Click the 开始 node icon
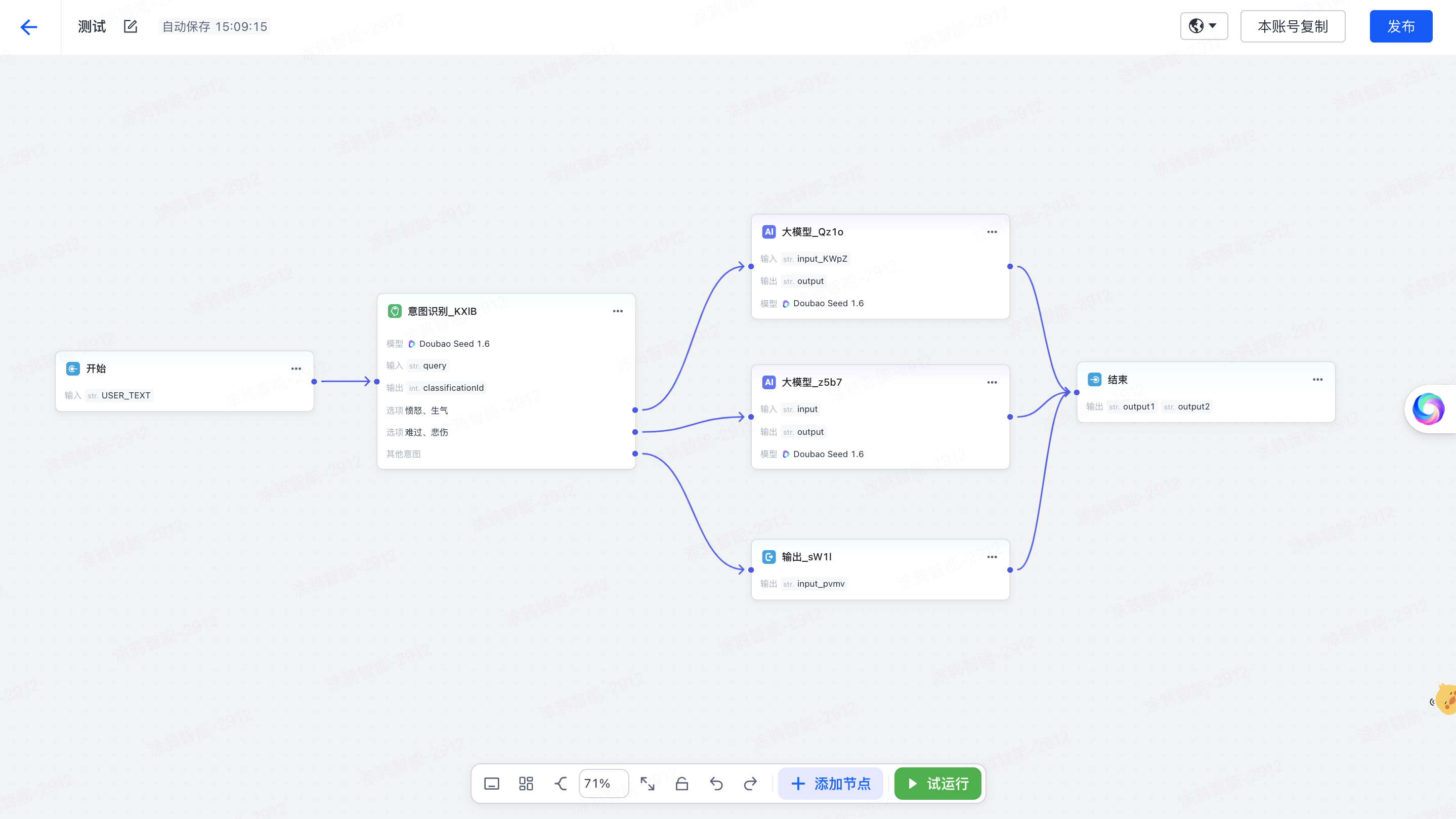Screen dimensions: 1456x819 (73, 369)
